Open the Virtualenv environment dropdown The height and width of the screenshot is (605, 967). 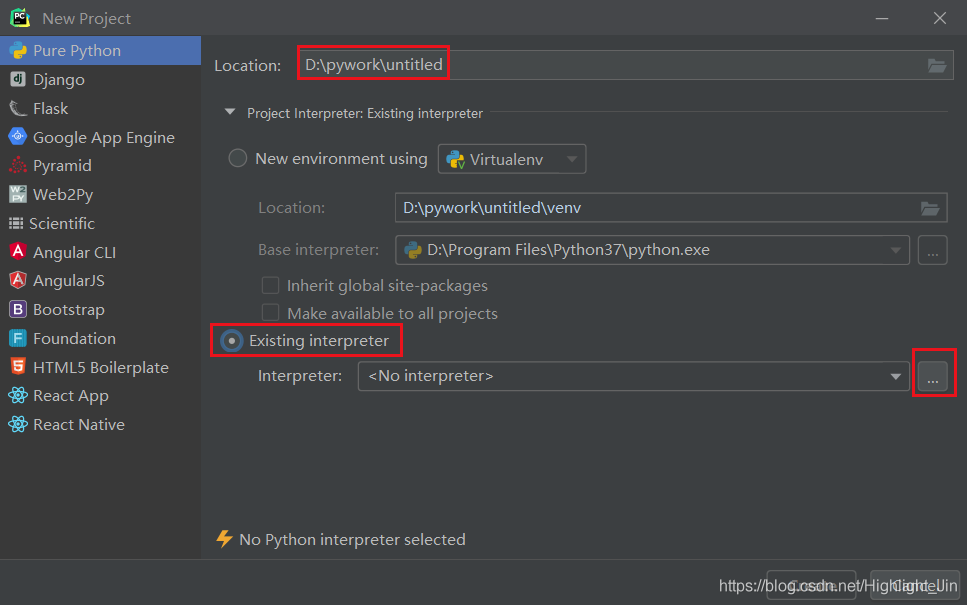pos(512,159)
